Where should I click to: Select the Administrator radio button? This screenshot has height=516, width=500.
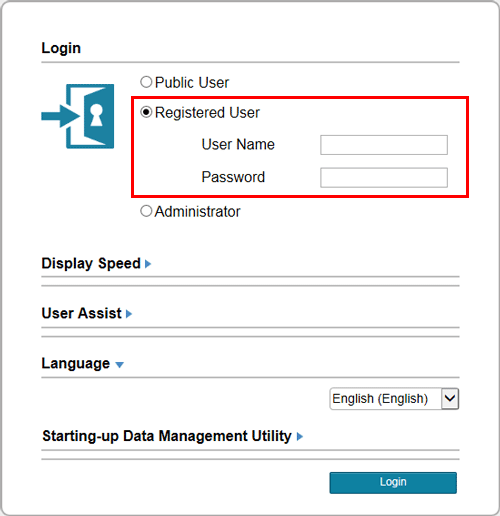coord(146,211)
